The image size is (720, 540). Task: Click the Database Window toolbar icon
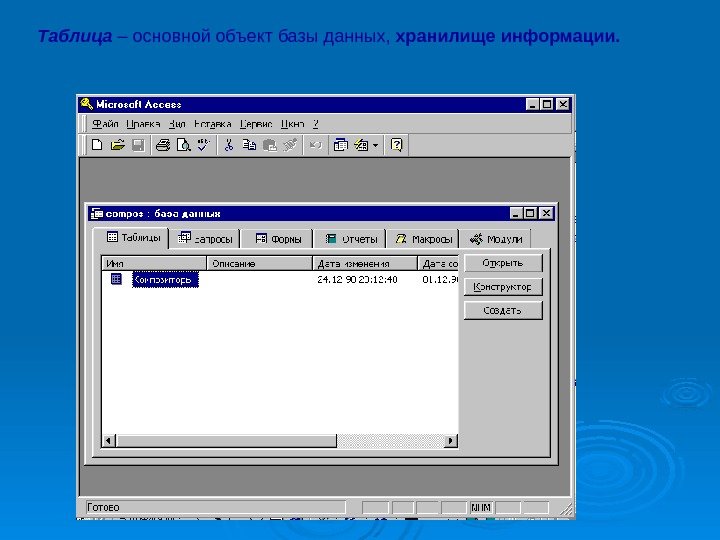click(340, 145)
